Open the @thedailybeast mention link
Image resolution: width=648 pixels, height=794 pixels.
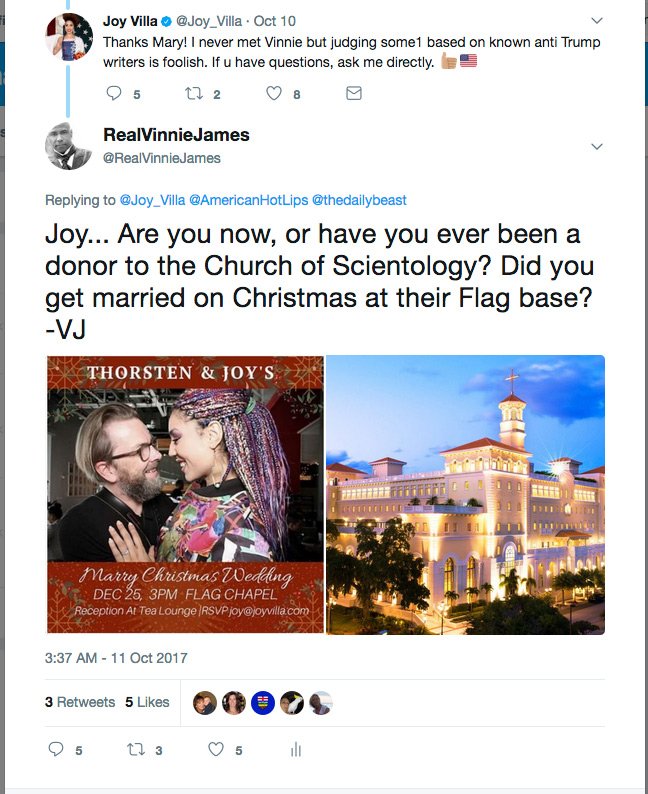pos(359,200)
